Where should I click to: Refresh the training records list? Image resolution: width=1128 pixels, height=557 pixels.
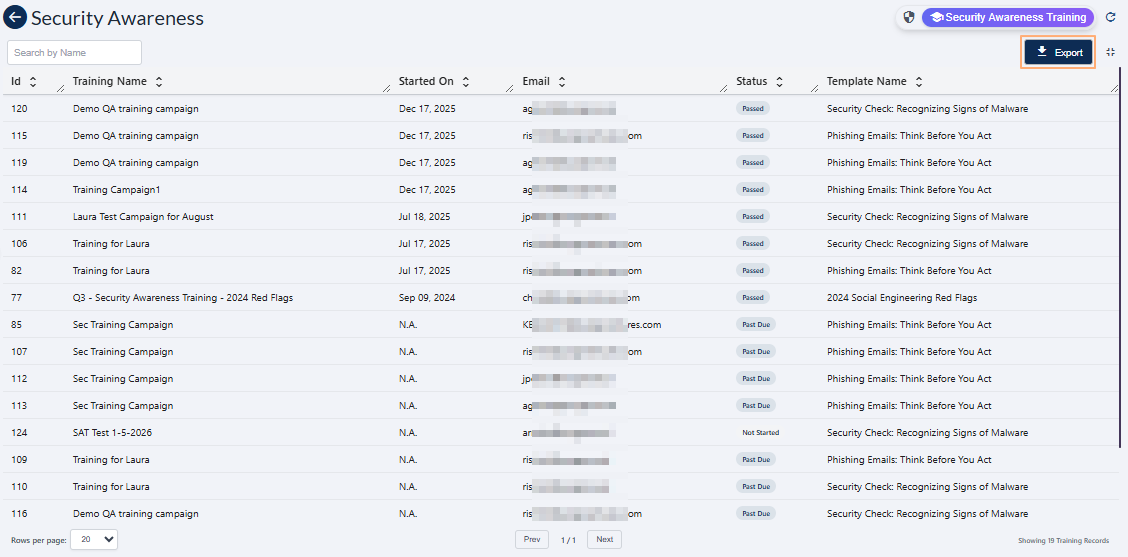point(1110,17)
